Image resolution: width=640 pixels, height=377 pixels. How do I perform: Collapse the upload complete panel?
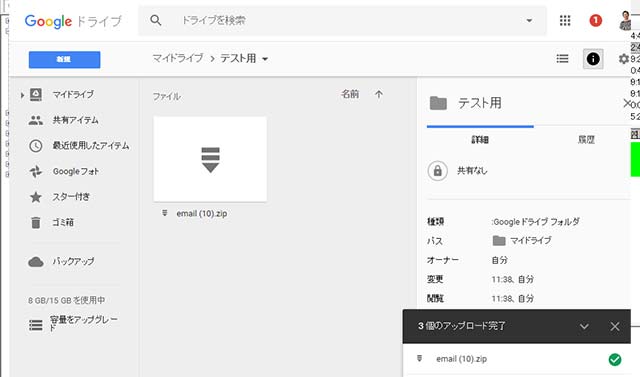click(x=584, y=326)
